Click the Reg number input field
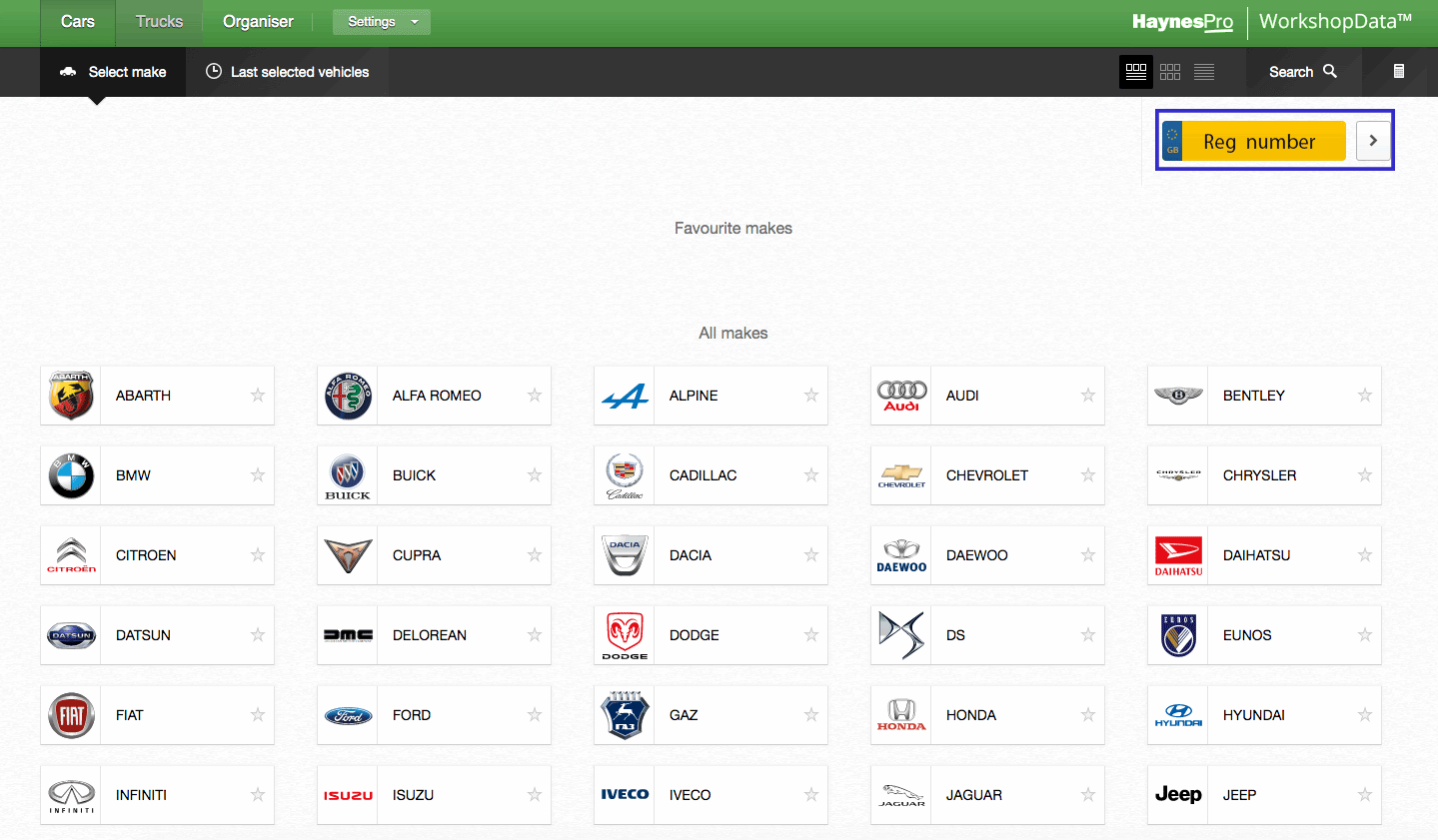This screenshot has width=1438, height=840. (x=1264, y=141)
